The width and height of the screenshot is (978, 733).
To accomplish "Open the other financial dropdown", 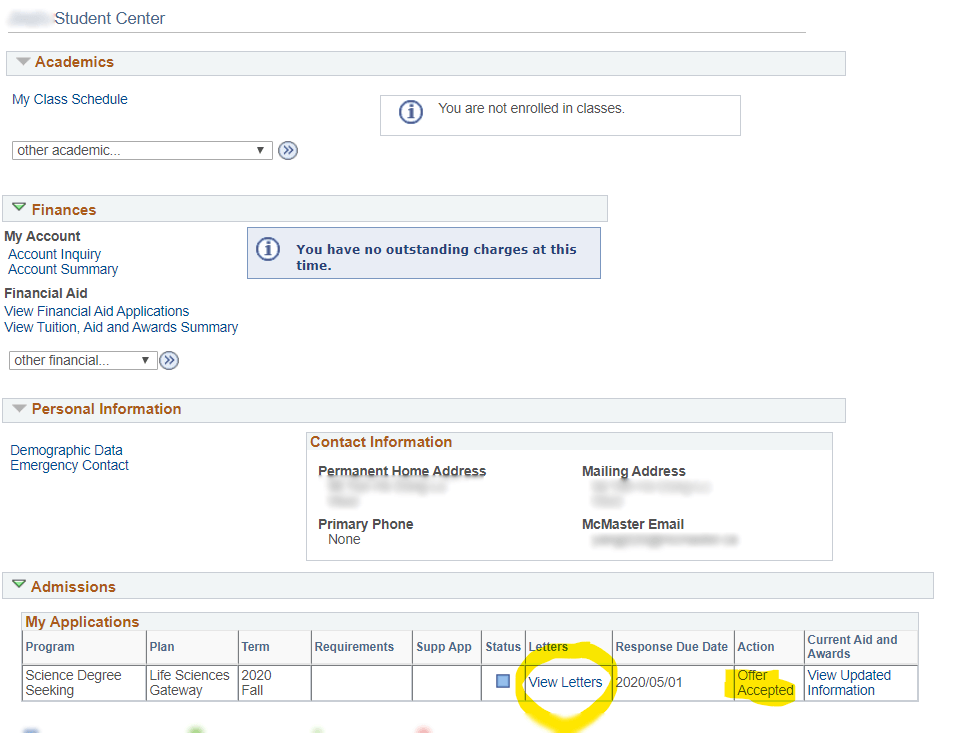I will pos(83,360).
